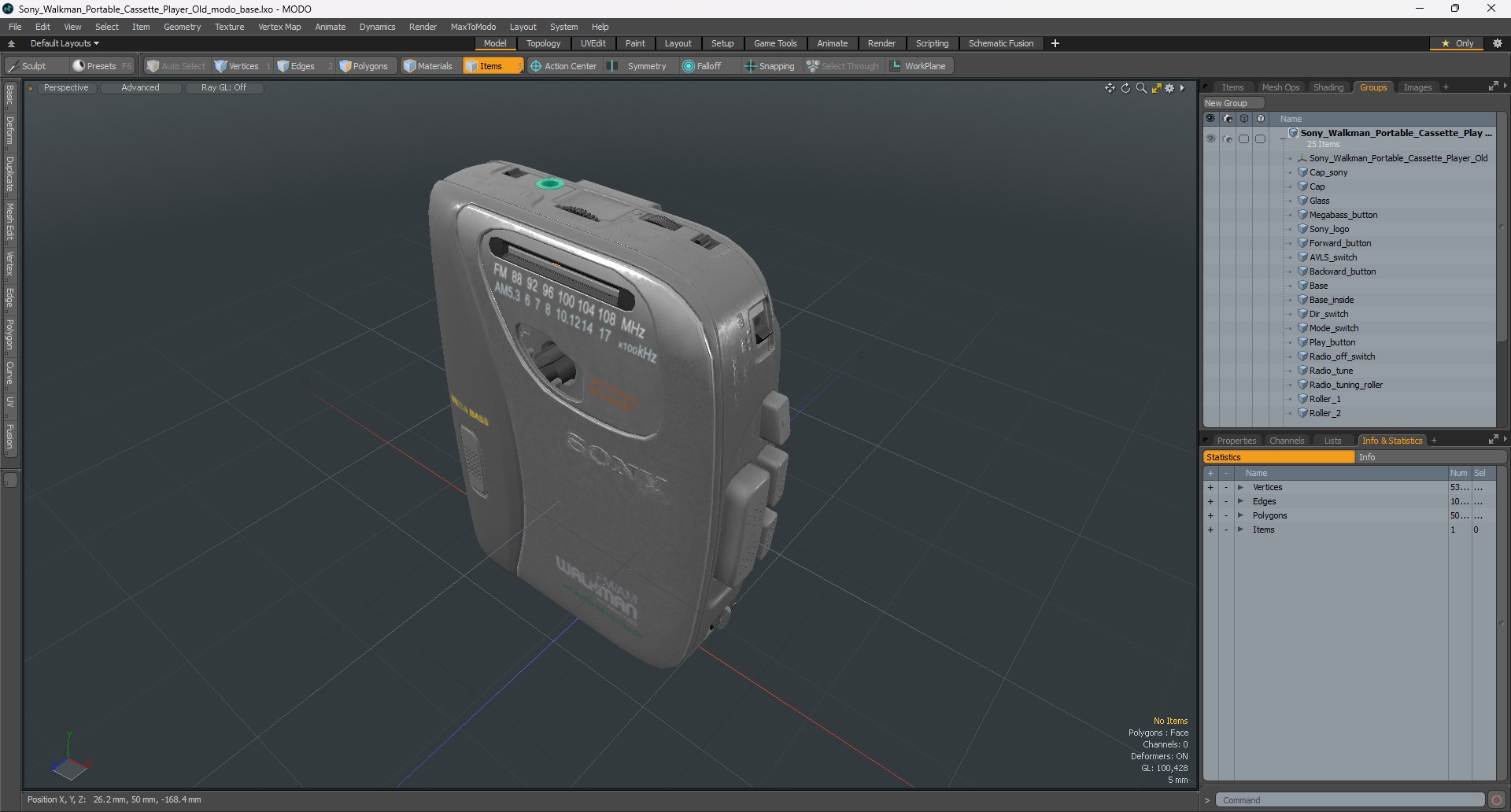Open the Geometry menu

click(182, 27)
